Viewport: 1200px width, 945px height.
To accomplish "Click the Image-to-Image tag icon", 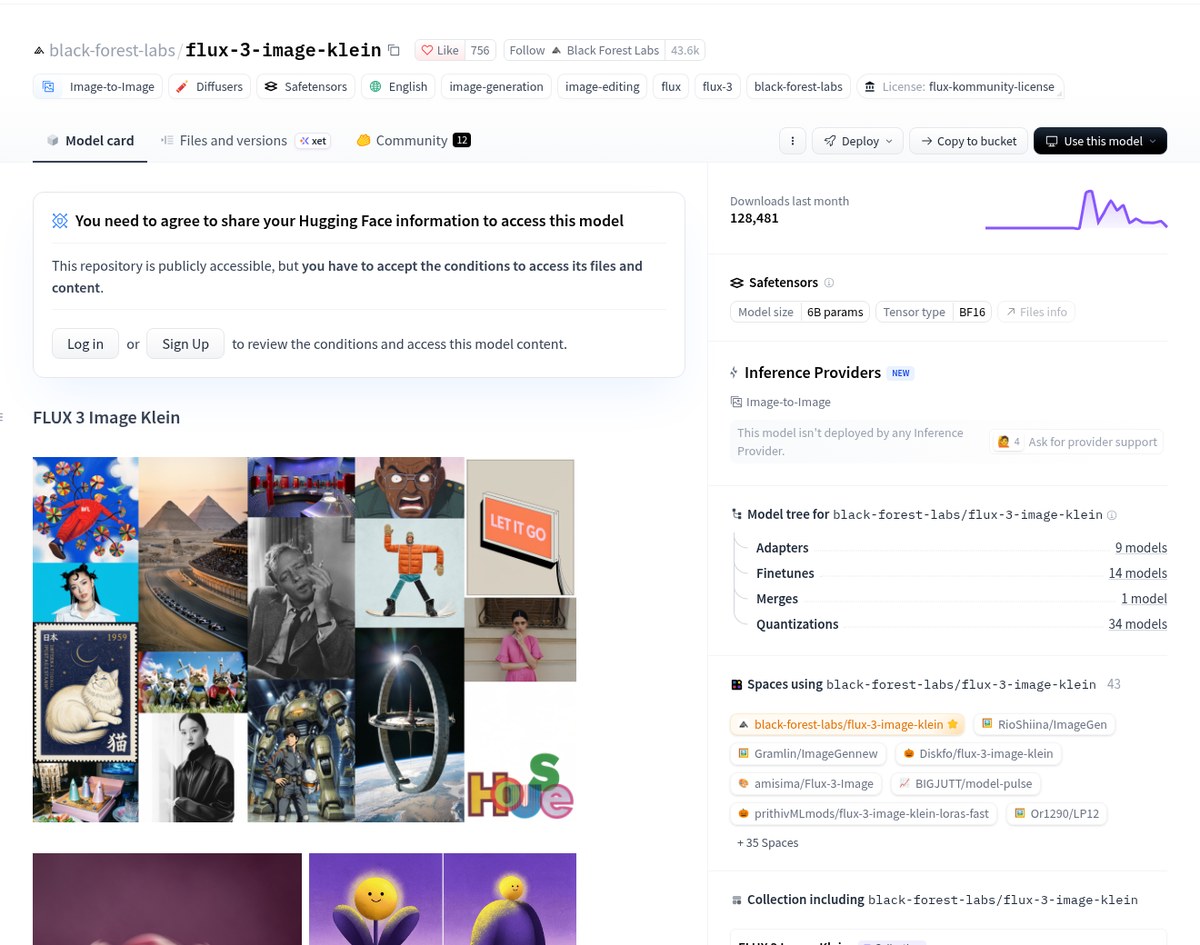I will click(48, 87).
